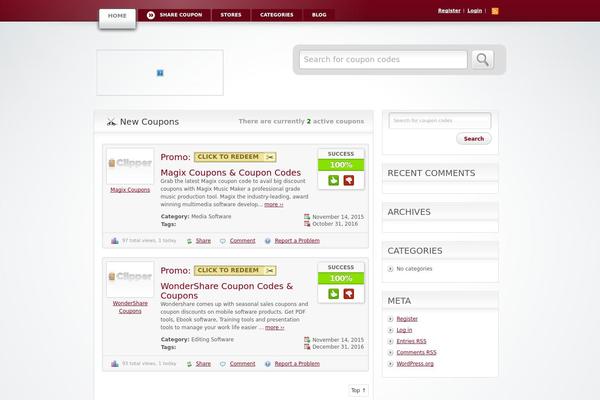This screenshot has width=600, height=400.
Task: Click the WonderShare Clipper store thumbnail
Action: click(x=130, y=279)
